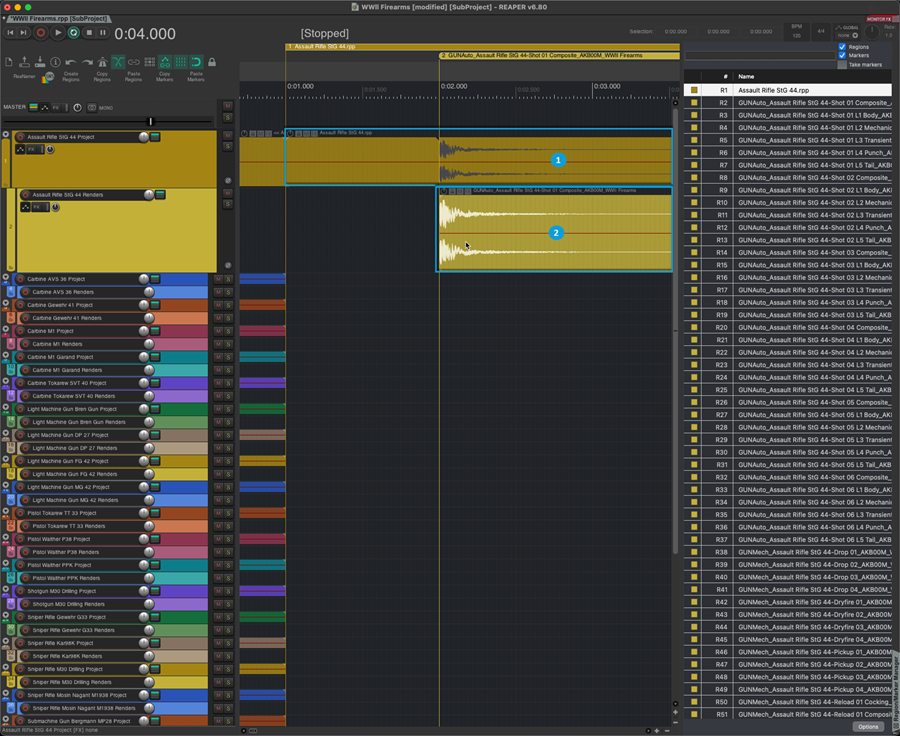Open Master track FX button
900x737 pixels.
(57, 107)
